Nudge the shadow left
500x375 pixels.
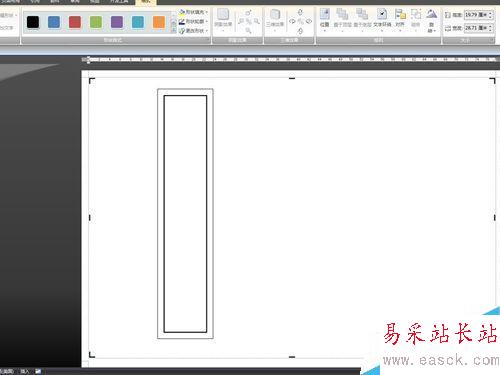(x=241, y=21)
